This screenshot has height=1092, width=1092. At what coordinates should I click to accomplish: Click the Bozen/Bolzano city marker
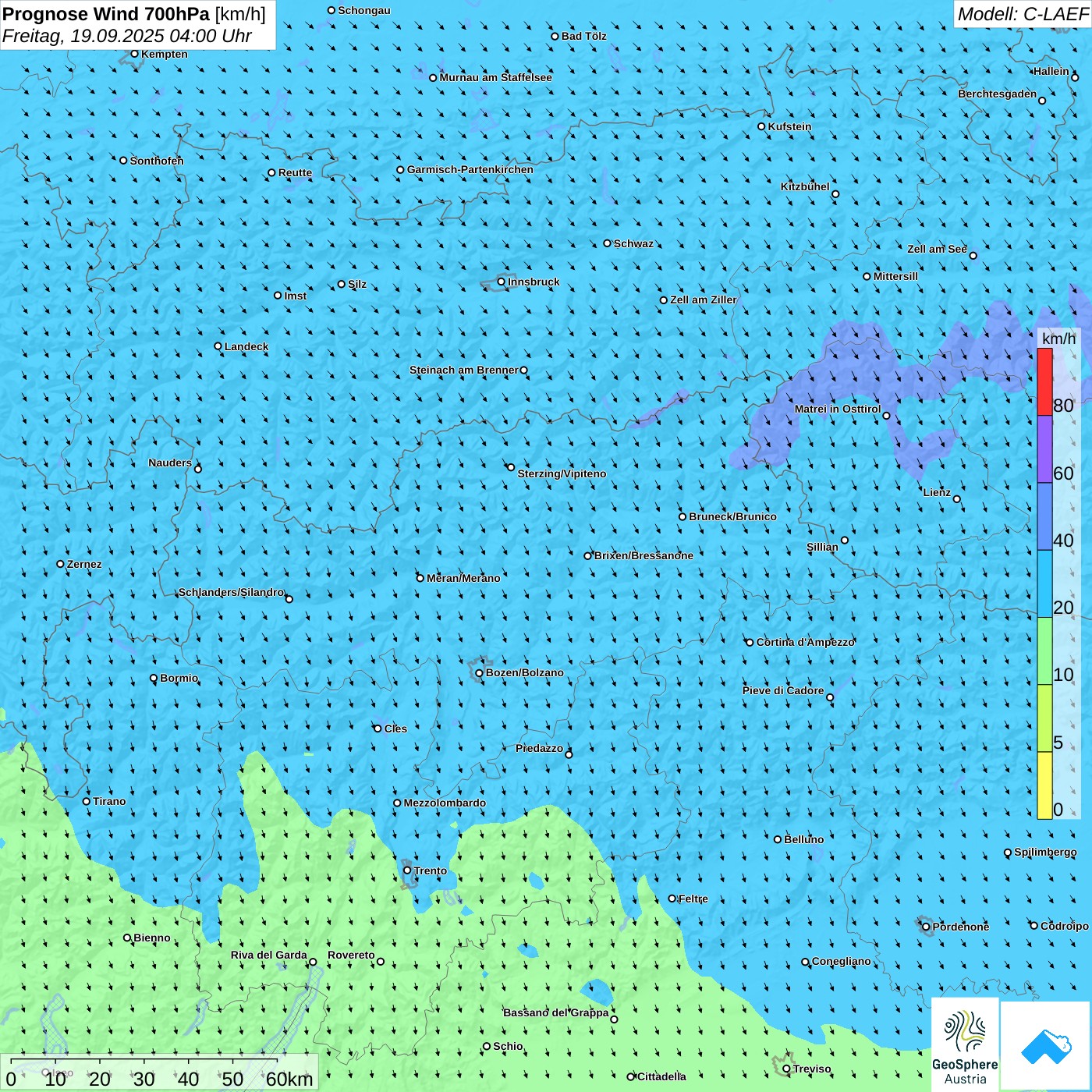(x=480, y=673)
